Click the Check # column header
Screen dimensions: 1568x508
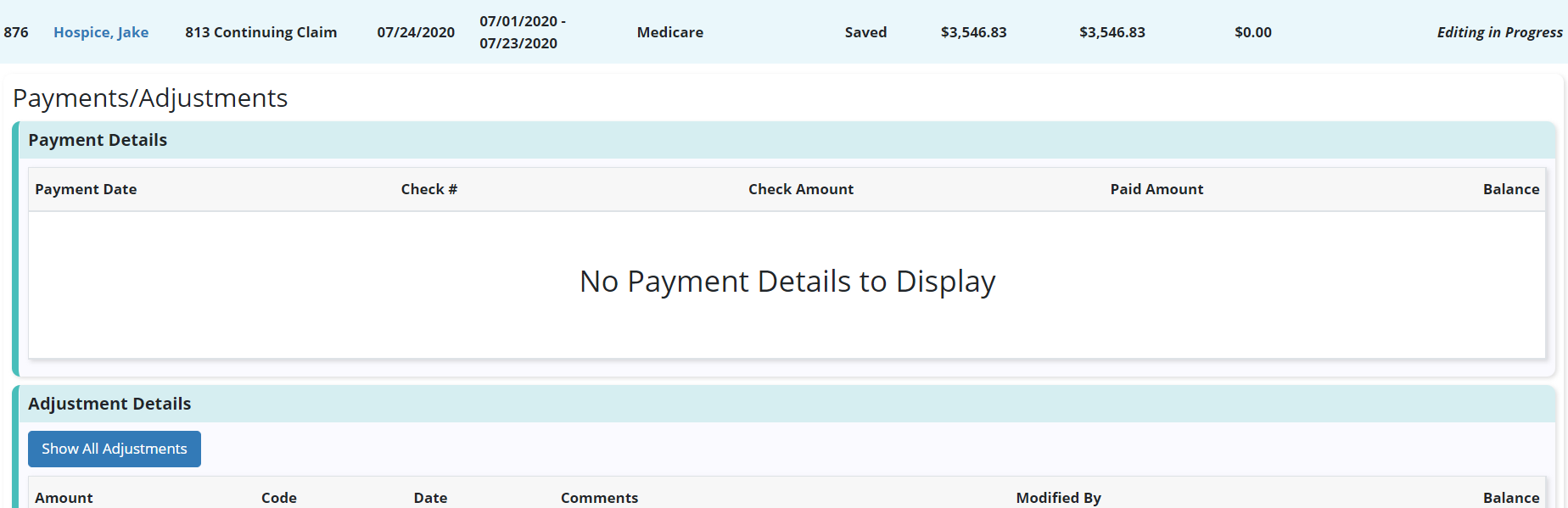[x=428, y=189]
